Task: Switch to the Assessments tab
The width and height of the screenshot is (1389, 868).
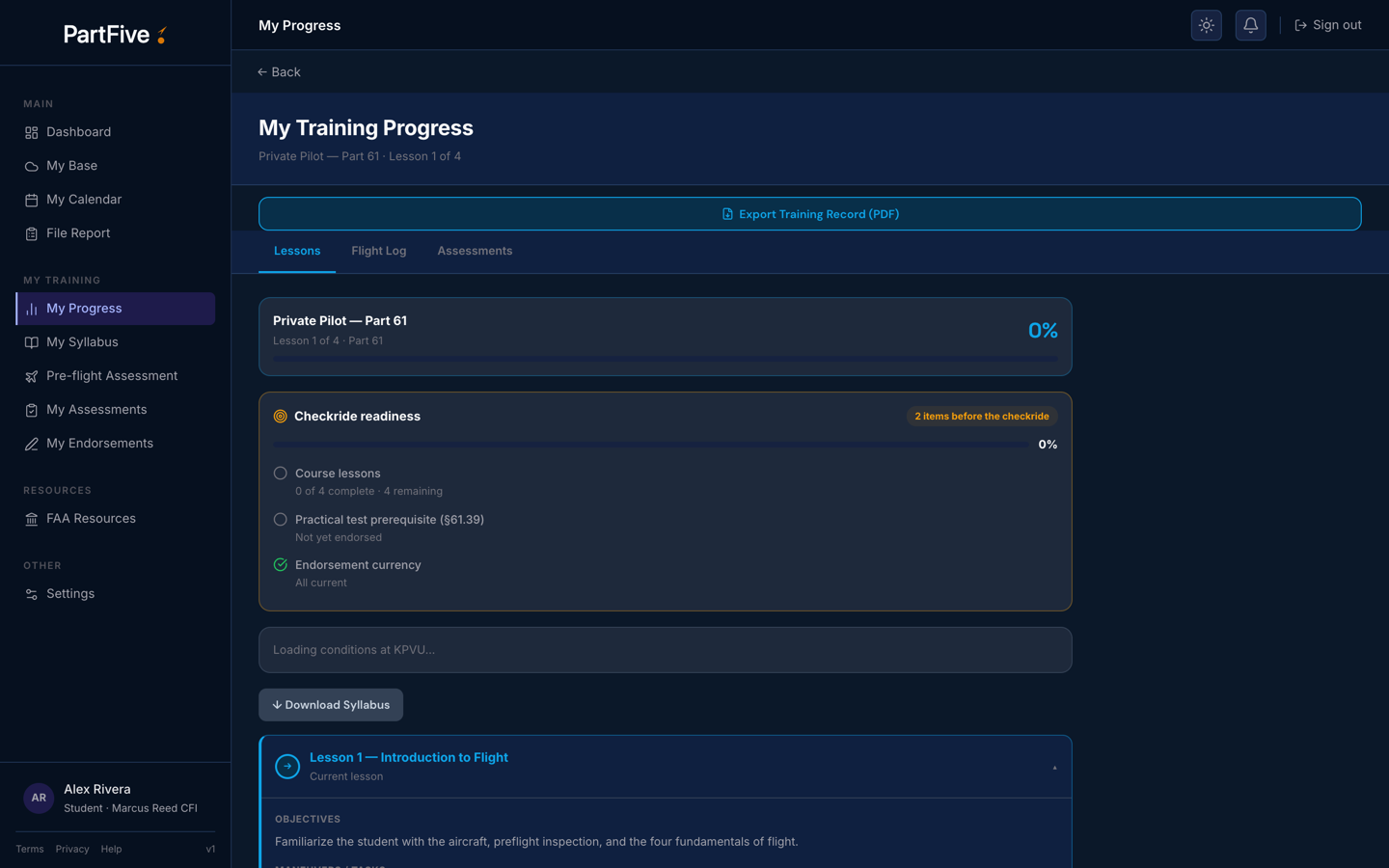Action: click(x=475, y=251)
